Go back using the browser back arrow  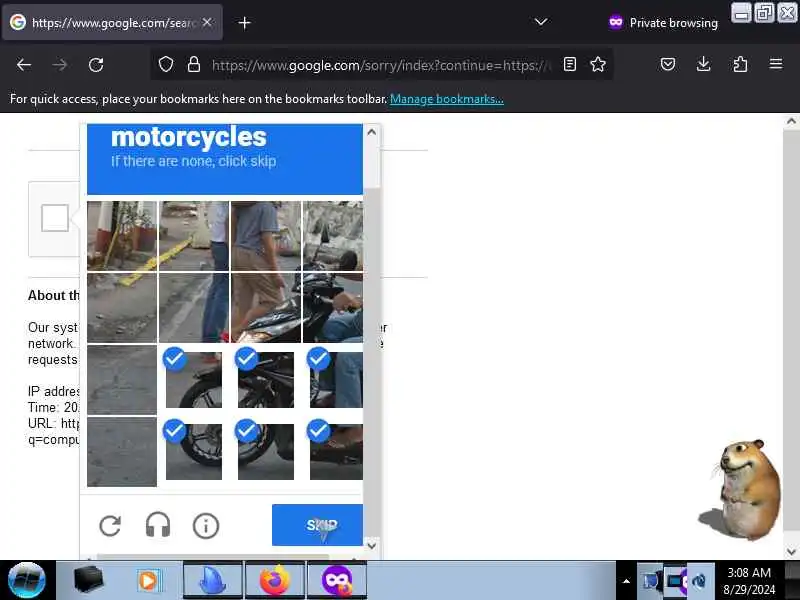point(24,65)
